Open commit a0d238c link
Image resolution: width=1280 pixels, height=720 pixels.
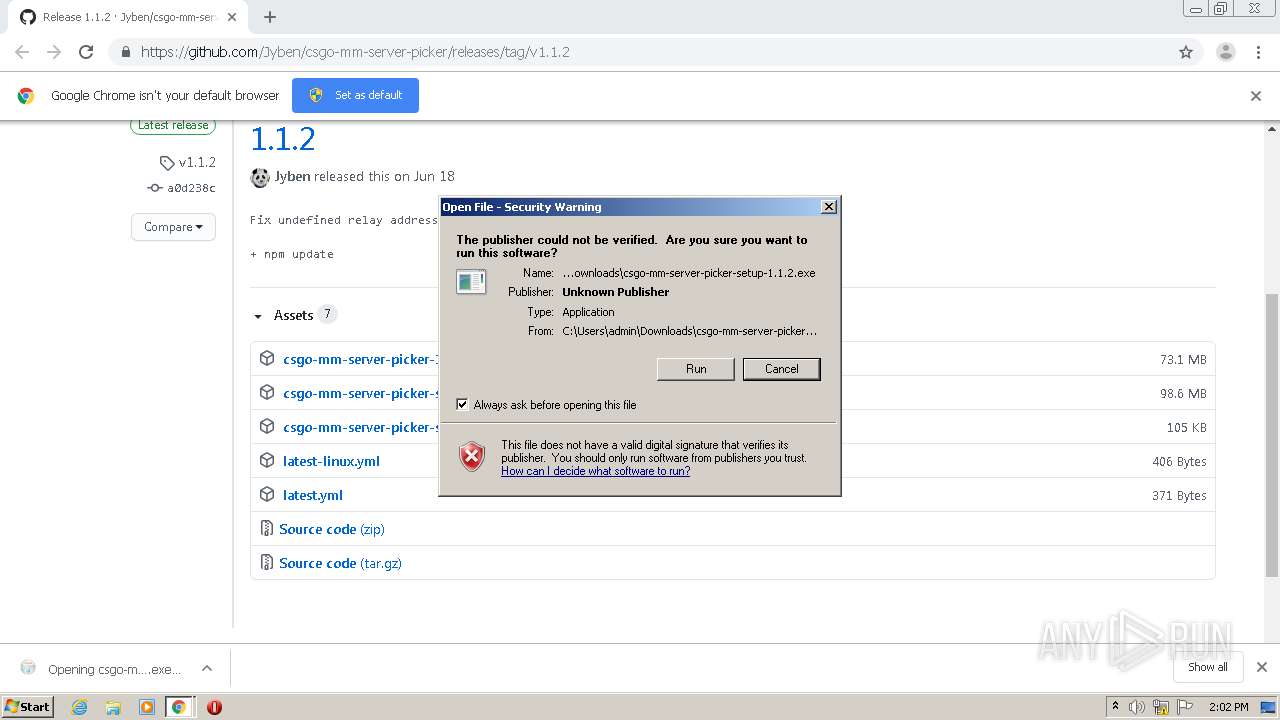pos(191,188)
